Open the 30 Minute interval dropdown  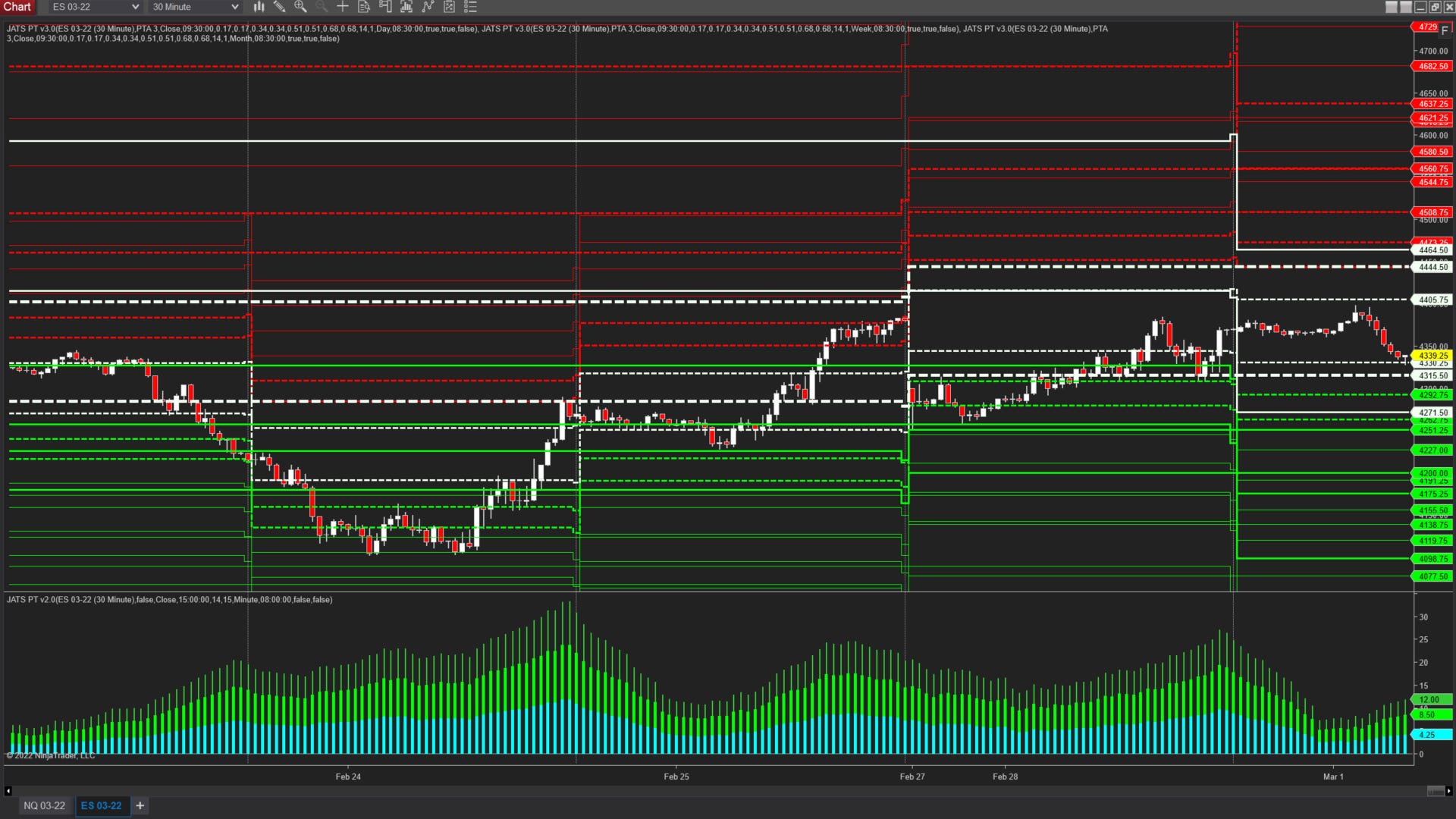point(193,7)
